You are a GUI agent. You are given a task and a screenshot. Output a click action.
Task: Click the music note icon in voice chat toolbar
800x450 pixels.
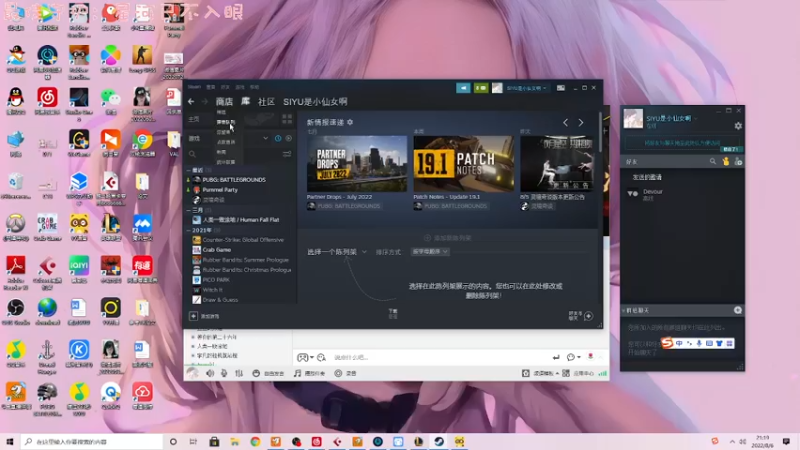point(297,373)
